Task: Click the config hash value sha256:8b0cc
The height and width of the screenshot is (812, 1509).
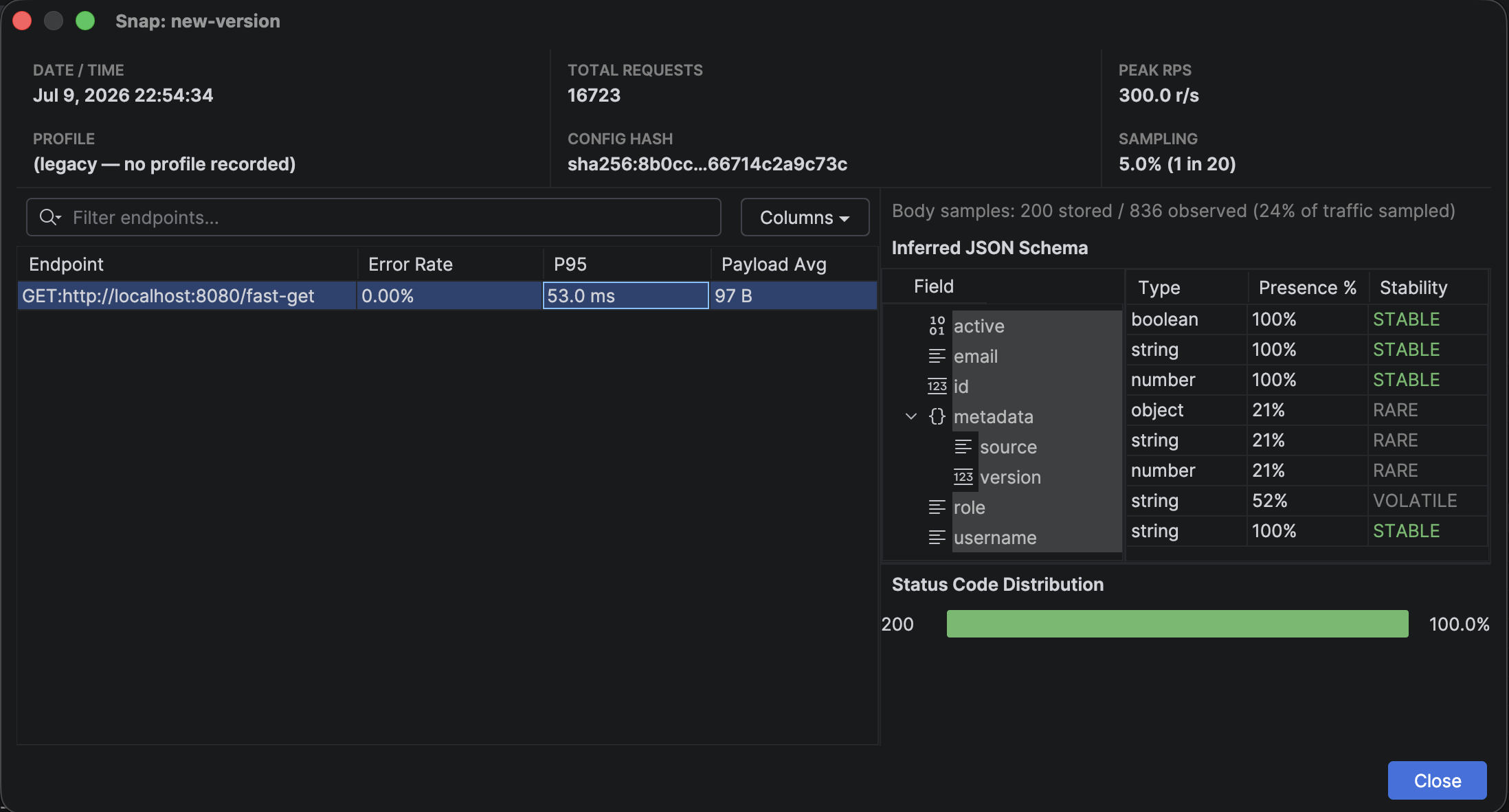Action: coord(707,163)
